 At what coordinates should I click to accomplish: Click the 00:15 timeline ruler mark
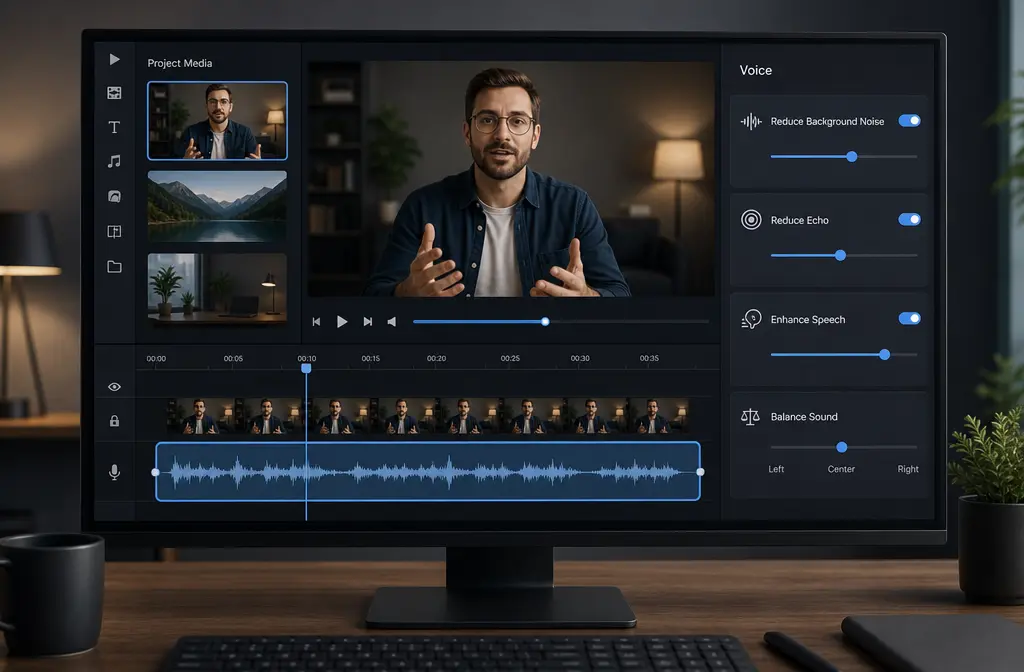[371, 359]
